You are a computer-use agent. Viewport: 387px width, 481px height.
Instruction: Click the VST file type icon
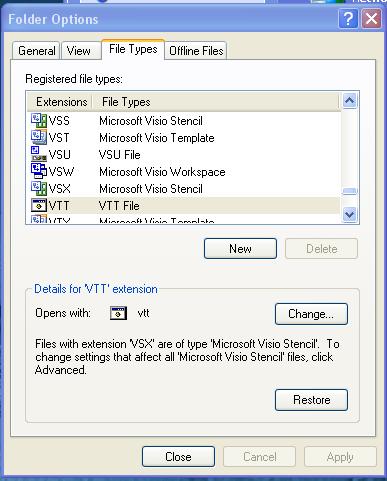39,137
